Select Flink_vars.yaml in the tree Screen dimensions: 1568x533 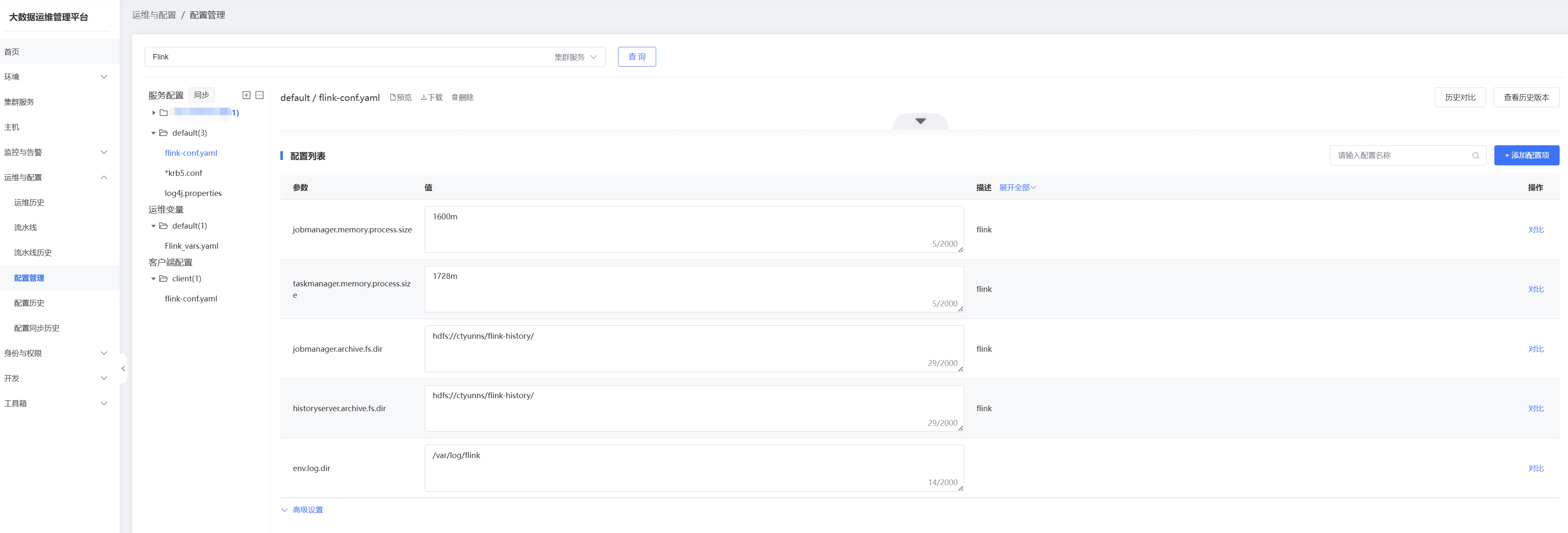tap(191, 246)
